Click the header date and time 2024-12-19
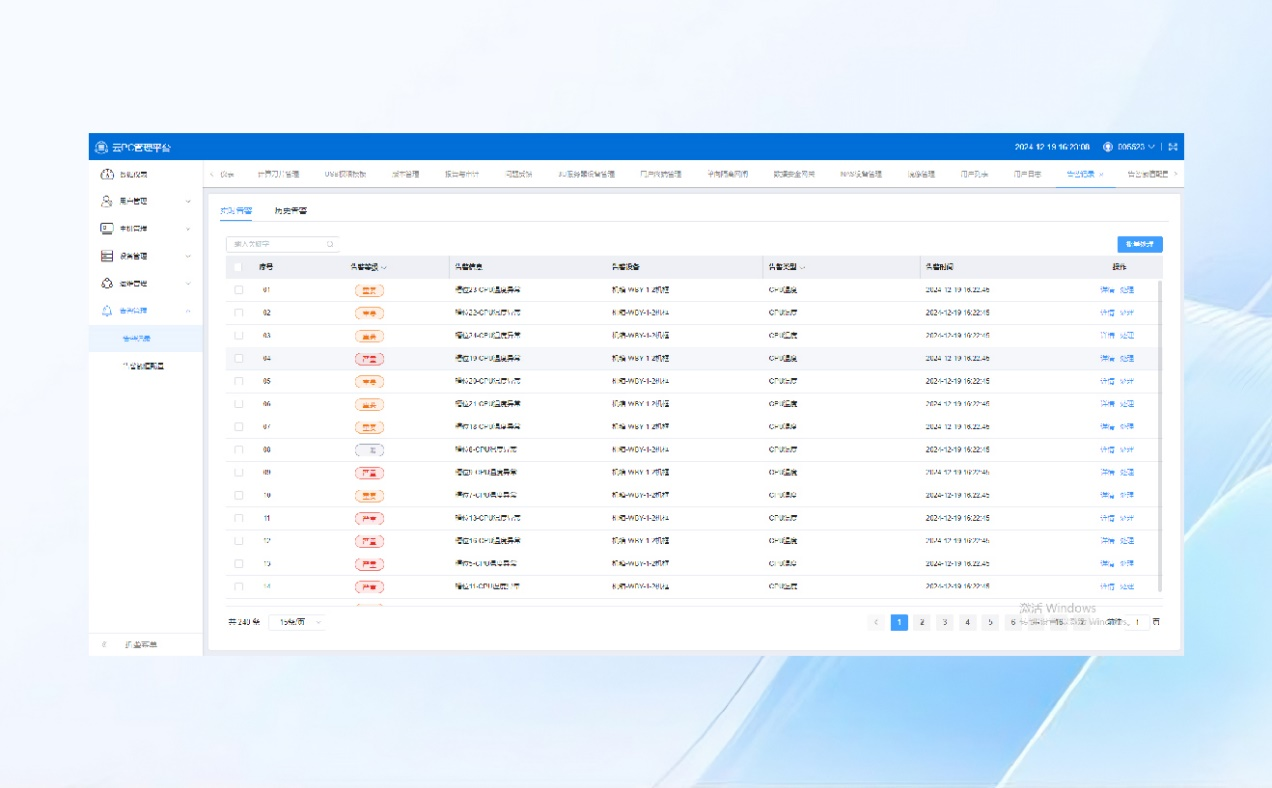The image size is (1272, 788). coord(1052,147)
